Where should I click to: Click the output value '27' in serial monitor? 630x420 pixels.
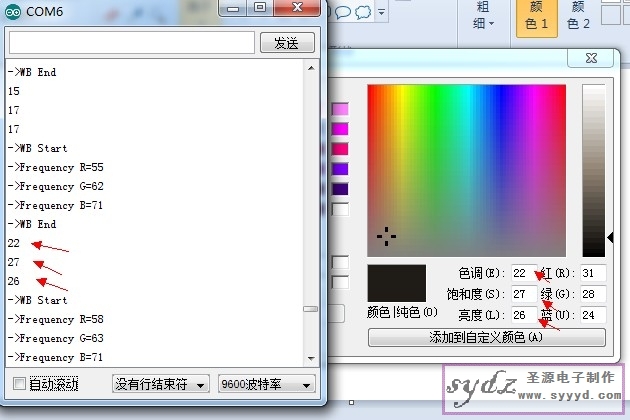point(13,262)
